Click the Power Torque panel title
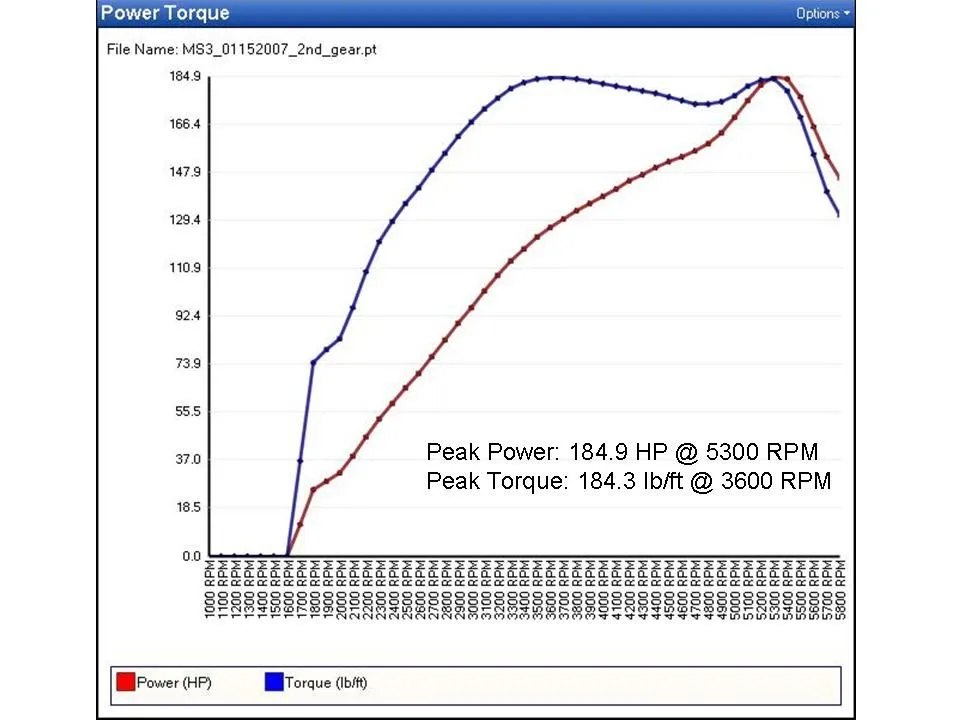 coord(166,14)
